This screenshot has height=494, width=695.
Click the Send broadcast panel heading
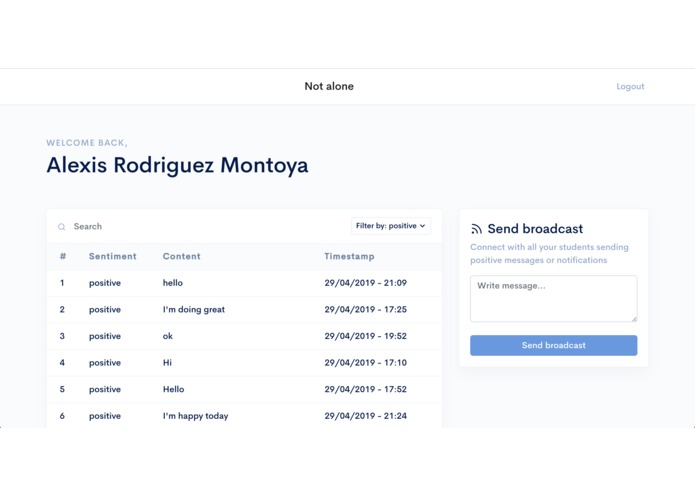[x=535, y=229]
